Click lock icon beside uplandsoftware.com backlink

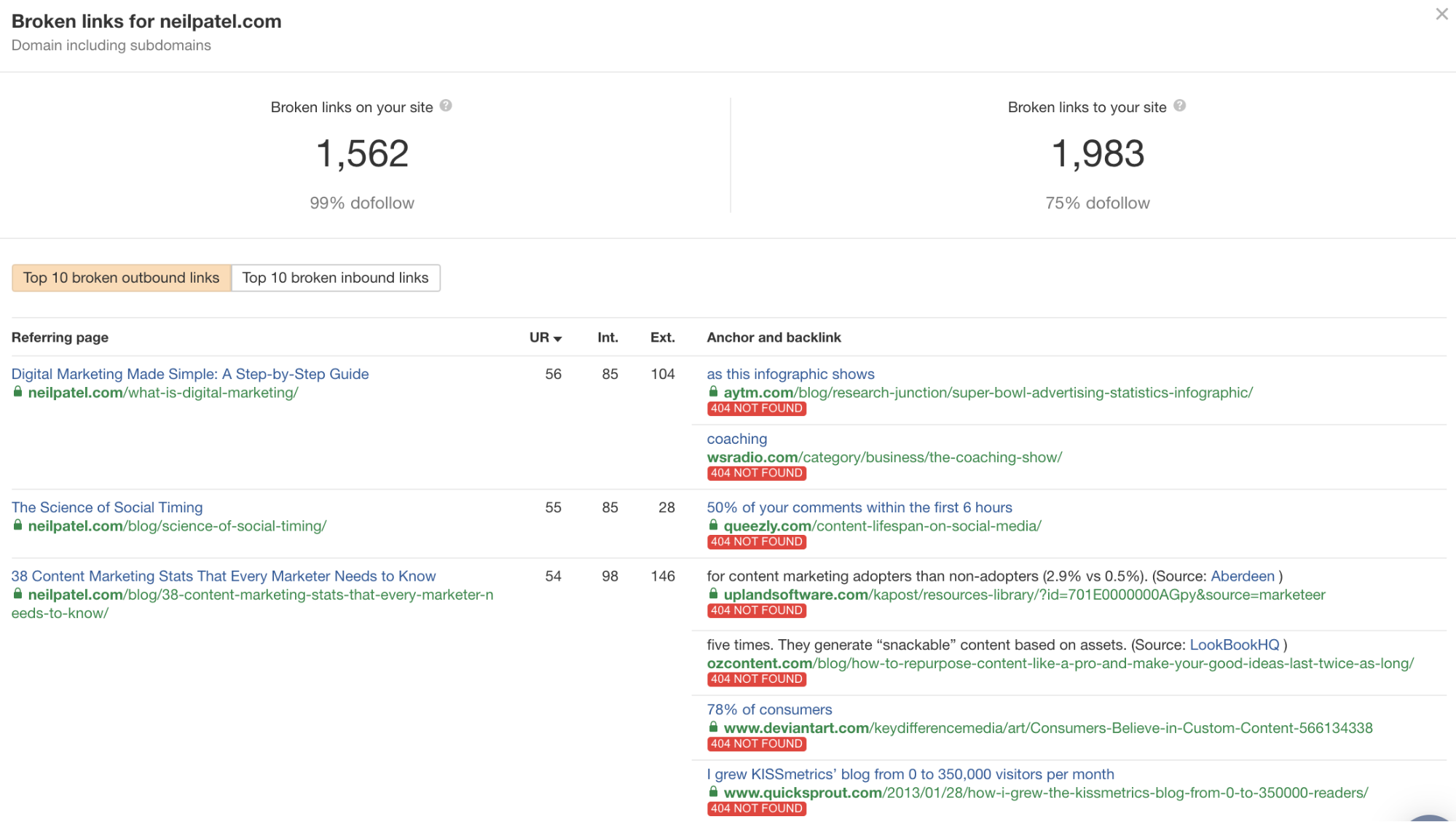pos(713,595)
